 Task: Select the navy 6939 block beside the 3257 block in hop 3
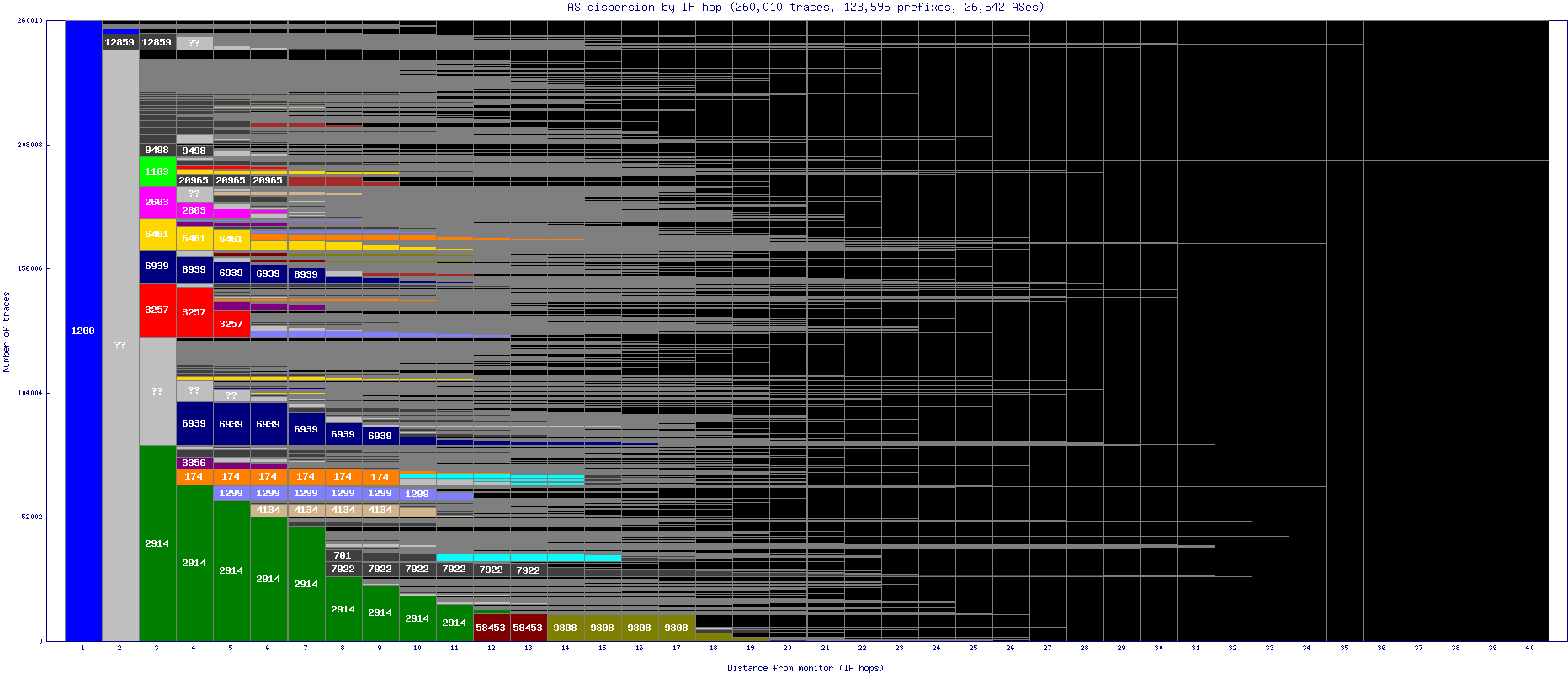click(x=157, y=266)
